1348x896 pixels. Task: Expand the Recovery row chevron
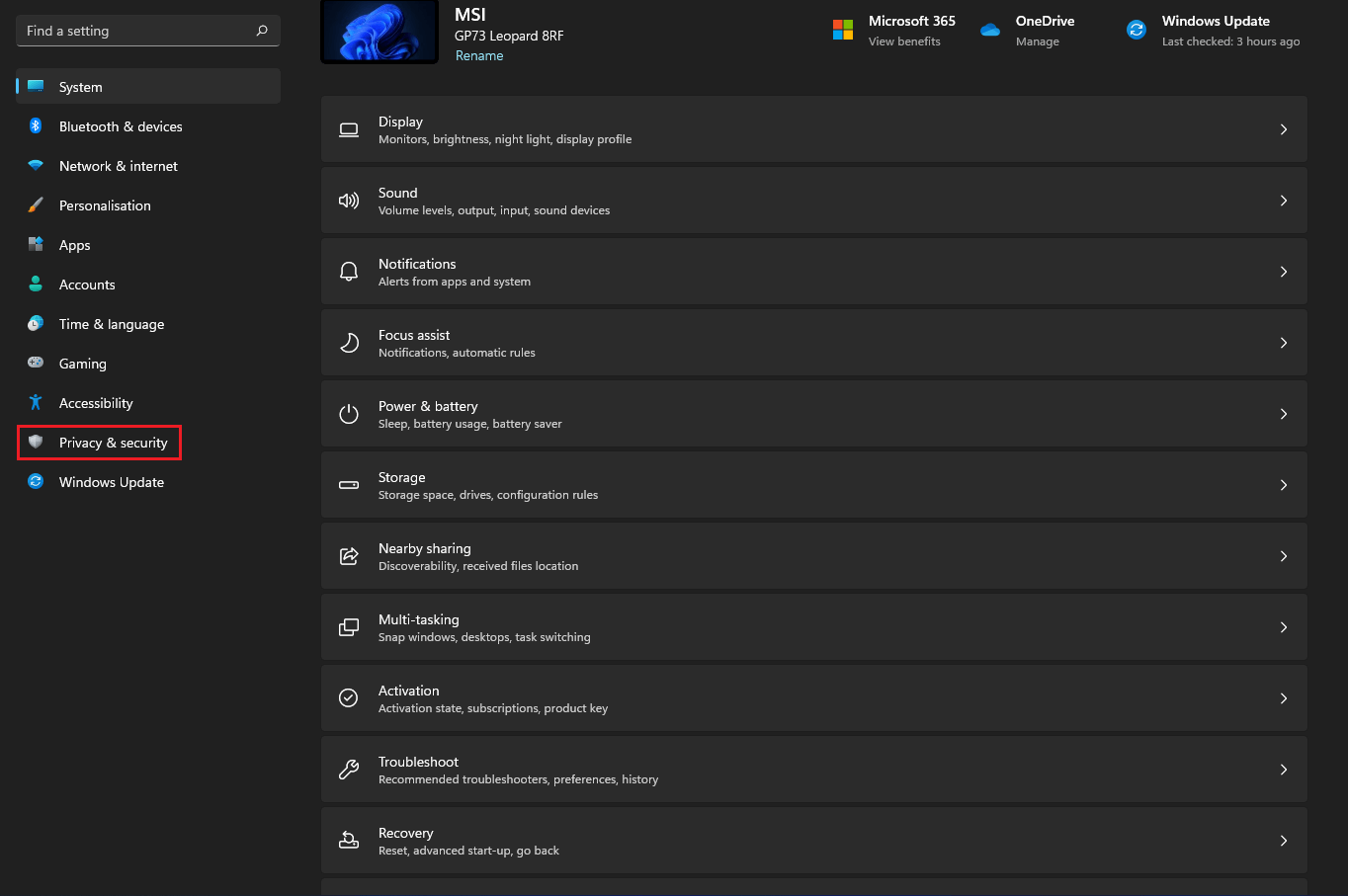pyautogui.click(x=1284, y=841)
